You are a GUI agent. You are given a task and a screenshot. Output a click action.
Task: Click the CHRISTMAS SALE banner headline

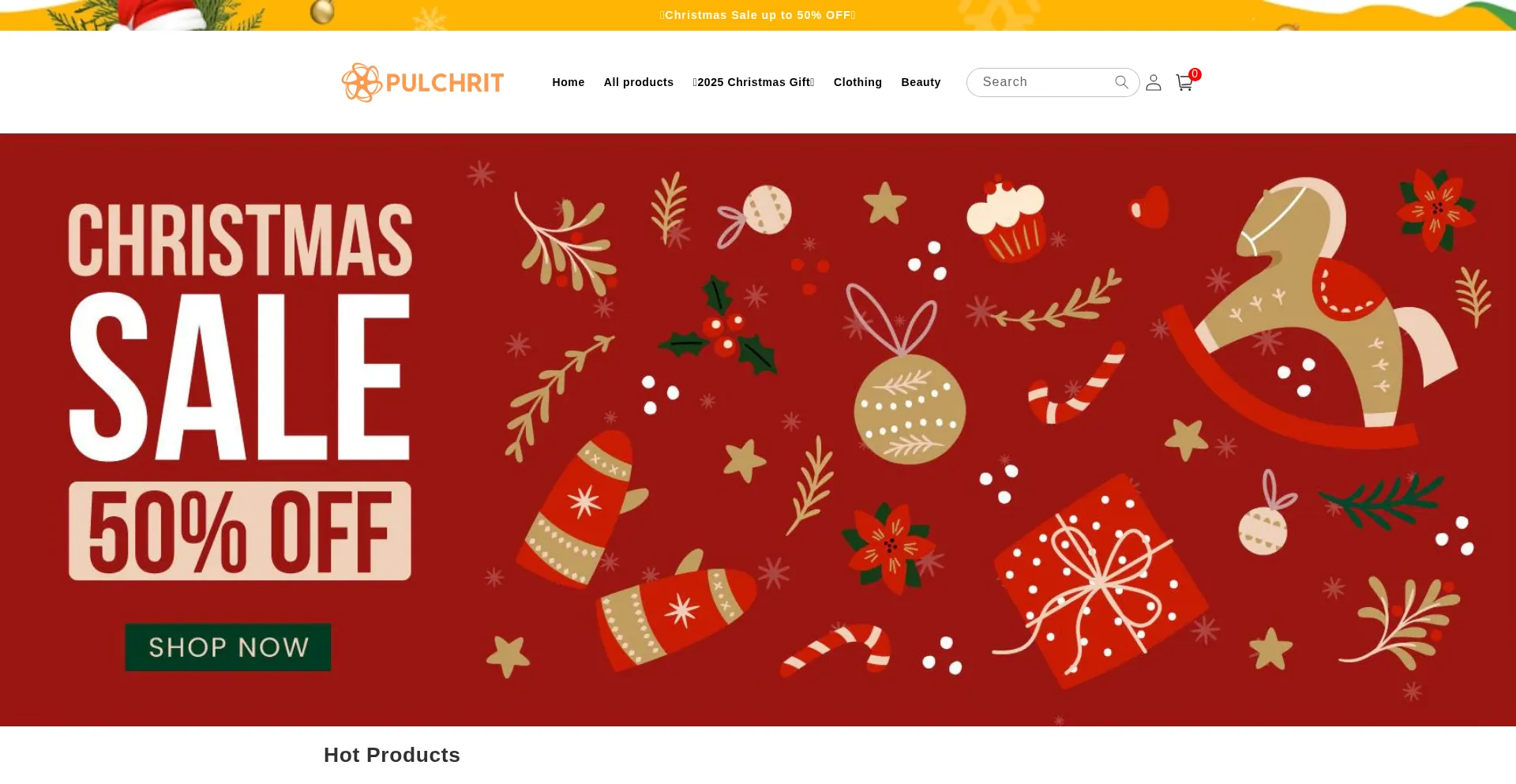tap(240, 332)
